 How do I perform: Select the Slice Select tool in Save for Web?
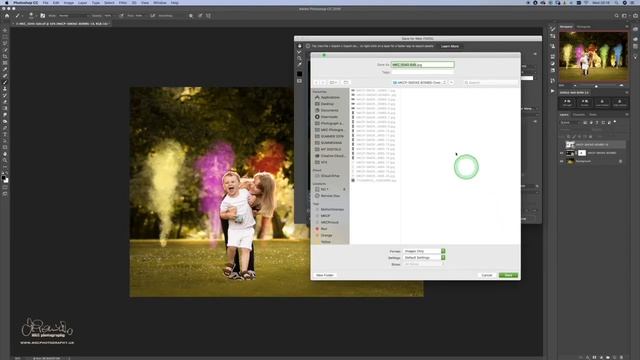[x=300, y=52]
